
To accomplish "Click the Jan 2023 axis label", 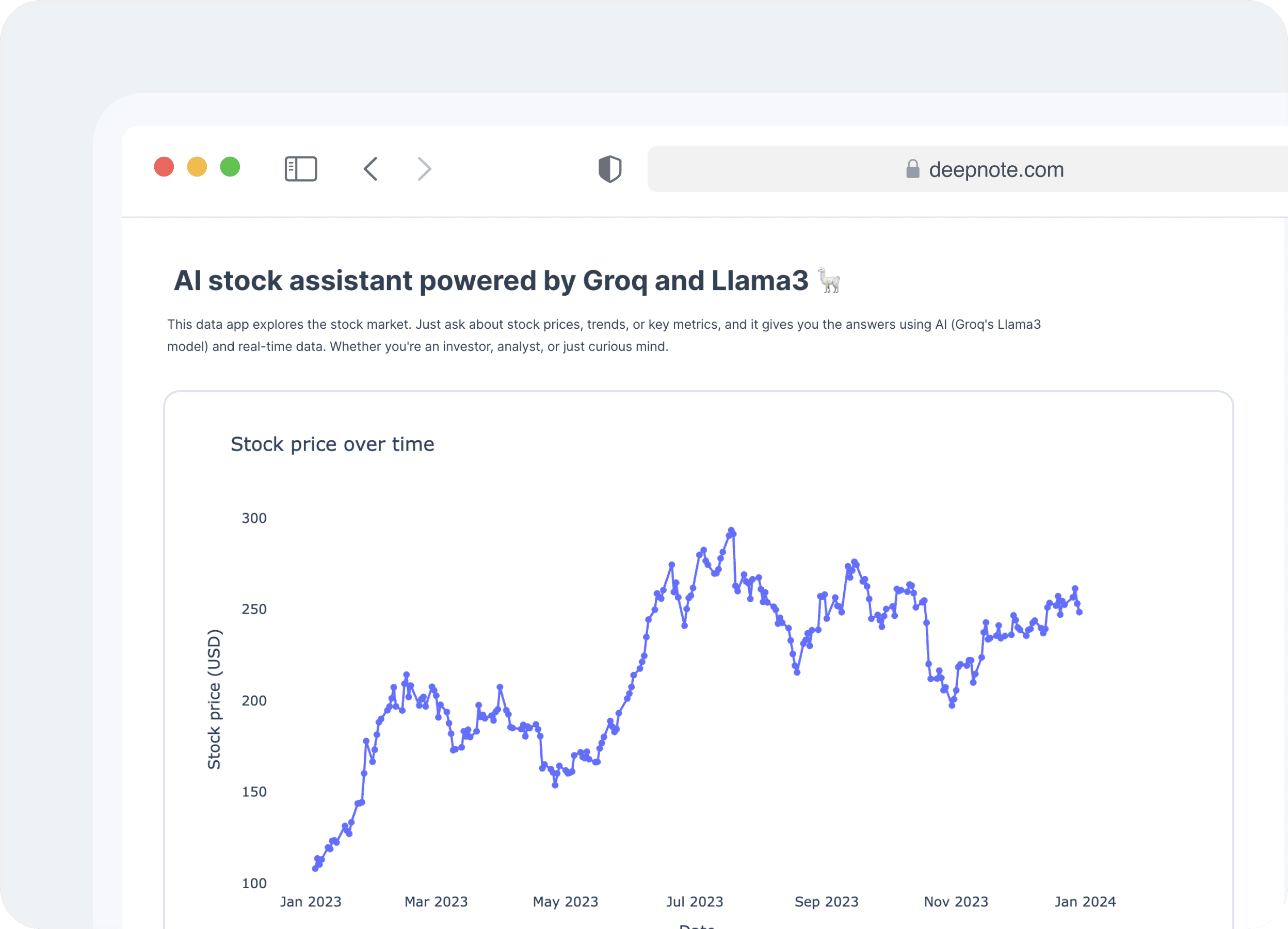I will tap(311, 902).
